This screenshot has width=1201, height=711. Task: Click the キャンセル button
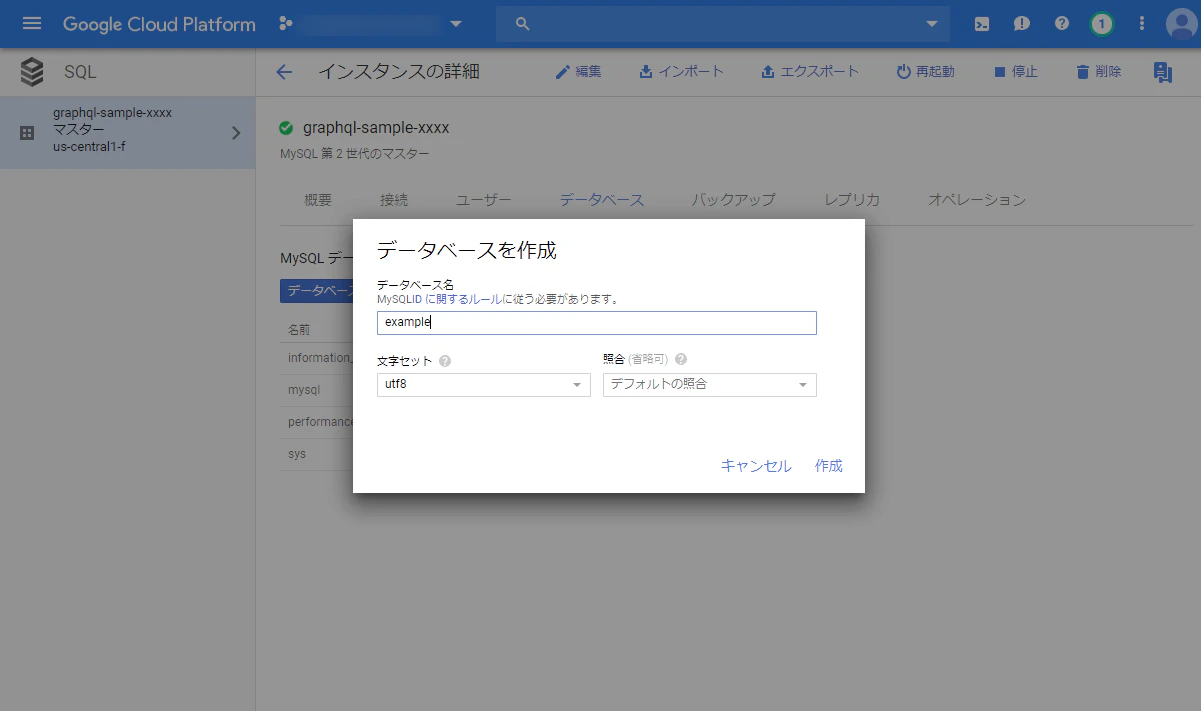point(756,466)
